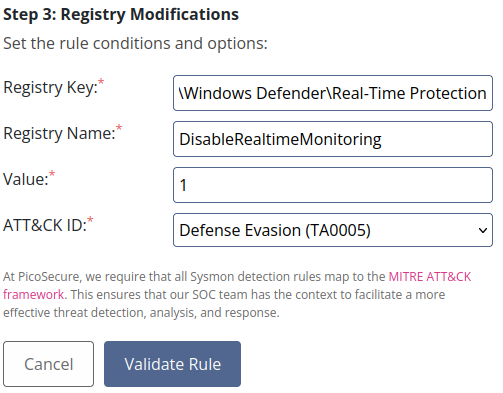Open the ATT&CK ID dropdown
This screenshot has width=503, height=393.
333,230
